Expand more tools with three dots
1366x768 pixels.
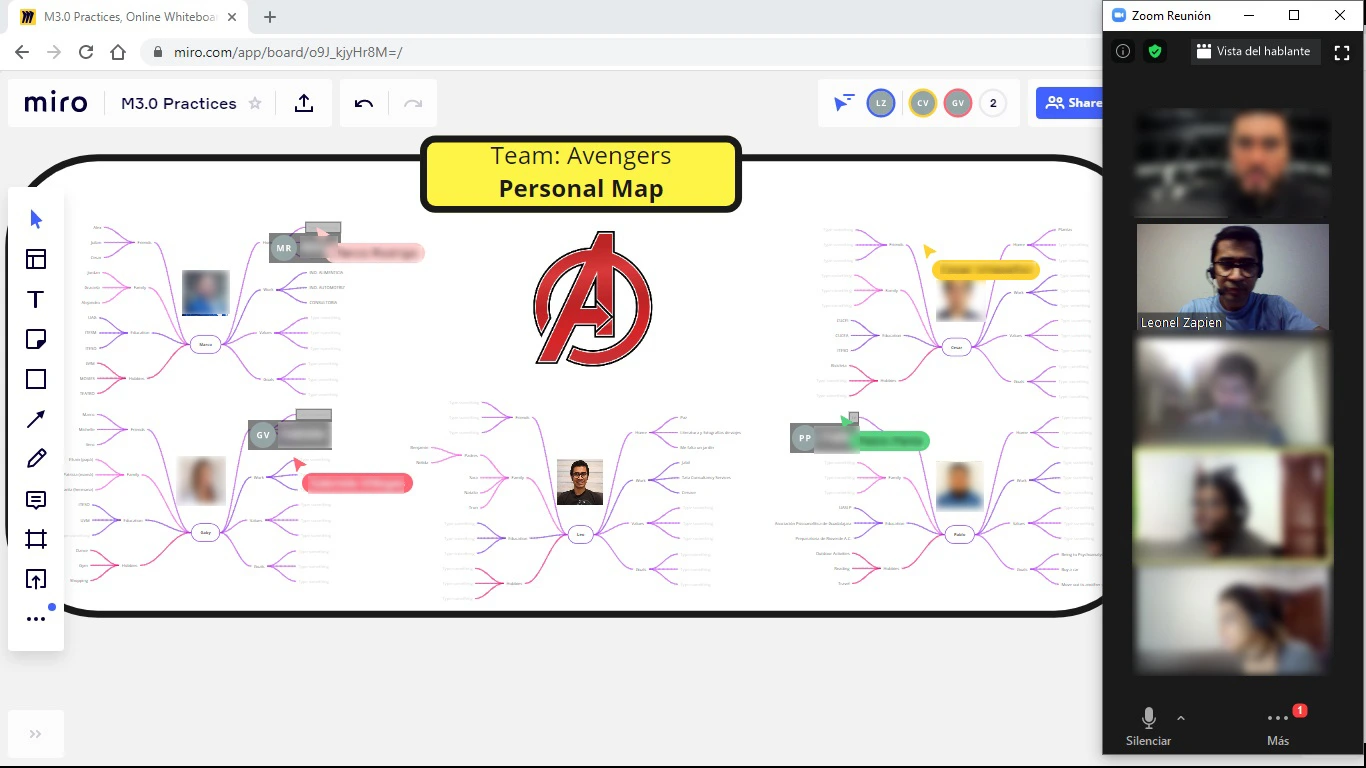pyautogui.click(x=36, y=619)
